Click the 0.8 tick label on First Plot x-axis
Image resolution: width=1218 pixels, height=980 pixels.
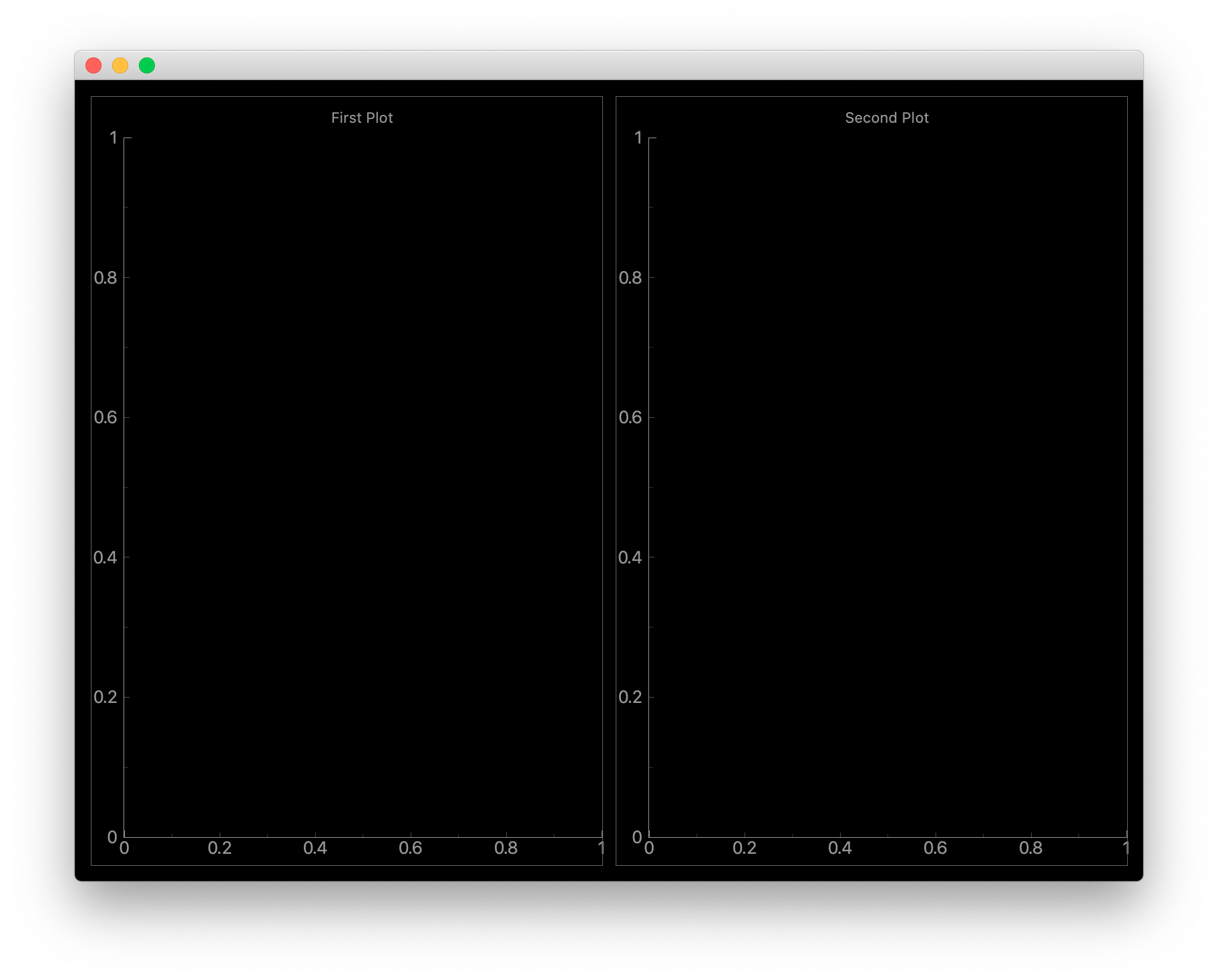click(507, 848)
